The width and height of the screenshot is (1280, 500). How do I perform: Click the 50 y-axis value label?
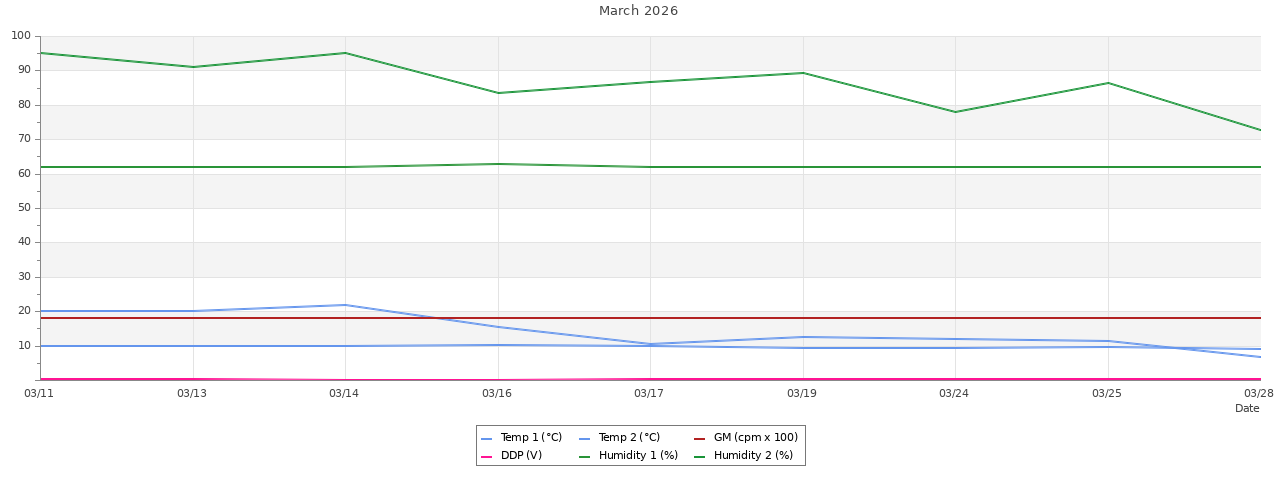click(x=24, y=208)
